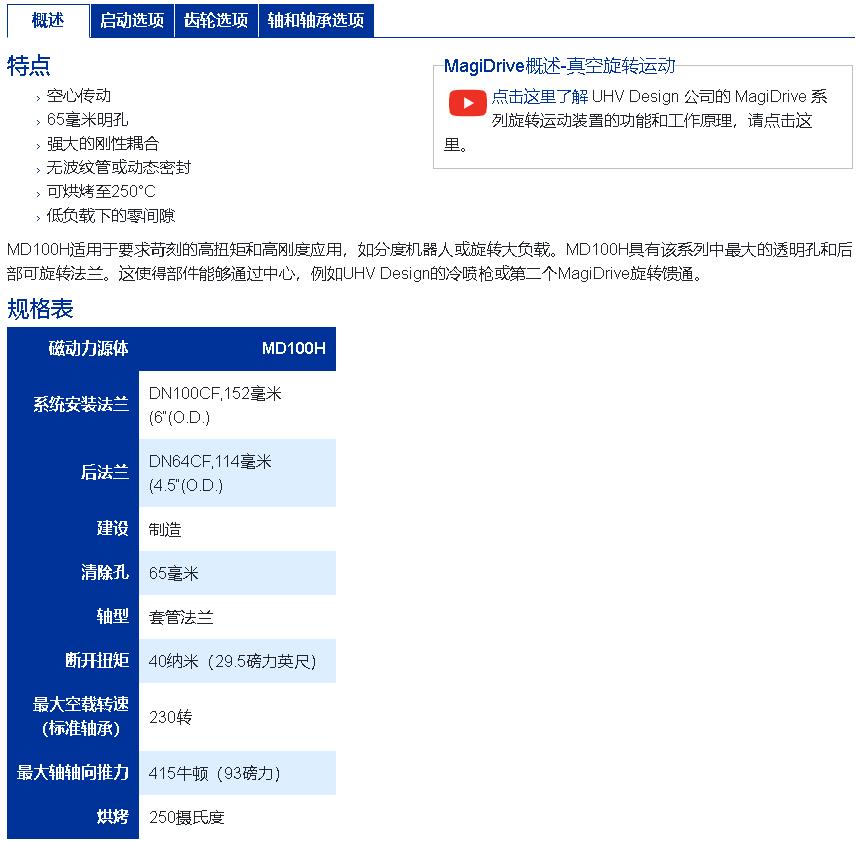Switch to the 概述 tab
The image size is (859, 841).
[x=48, y=21]
